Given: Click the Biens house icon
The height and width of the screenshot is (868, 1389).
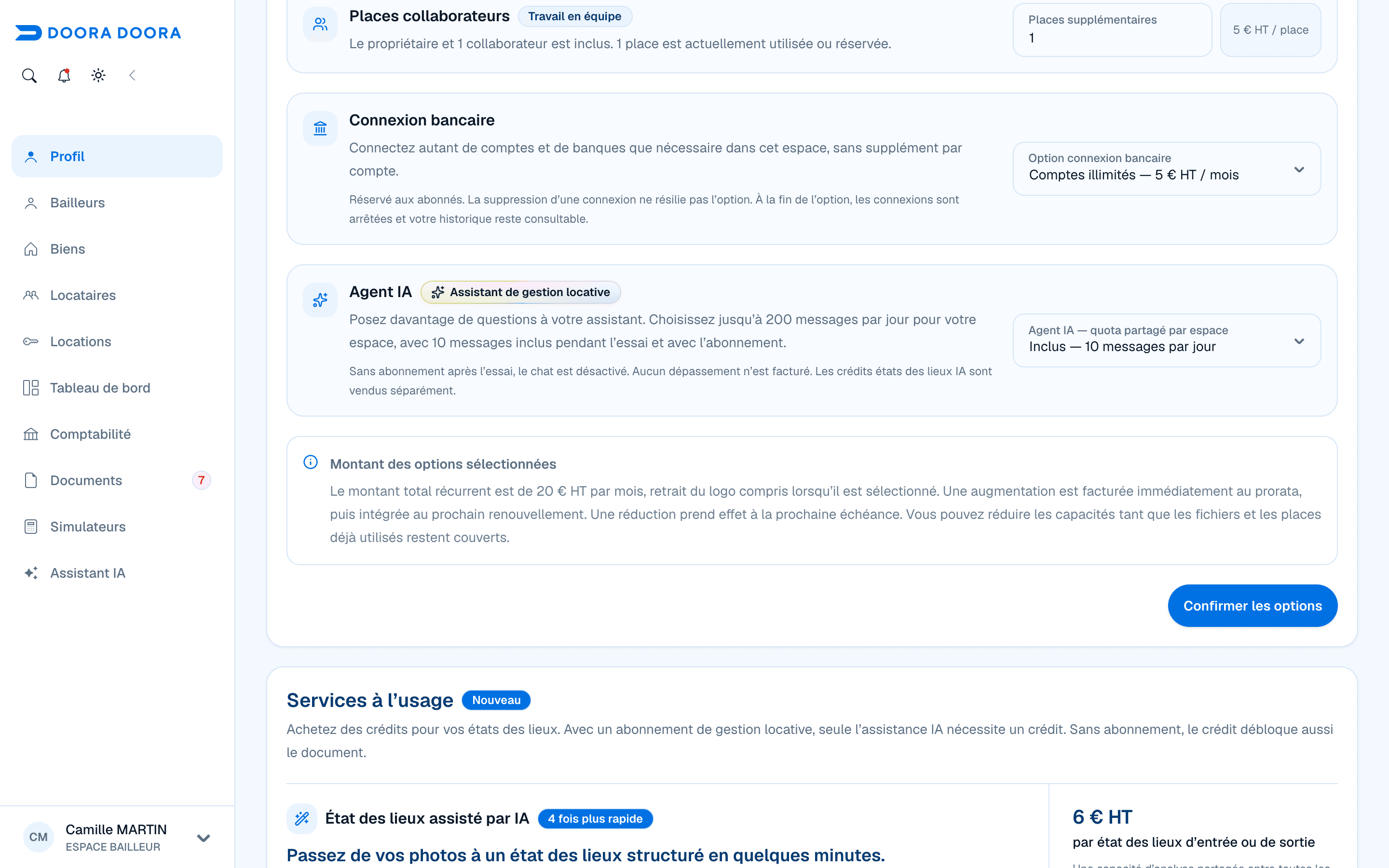Looking at the screenshot, I should 31,249.
